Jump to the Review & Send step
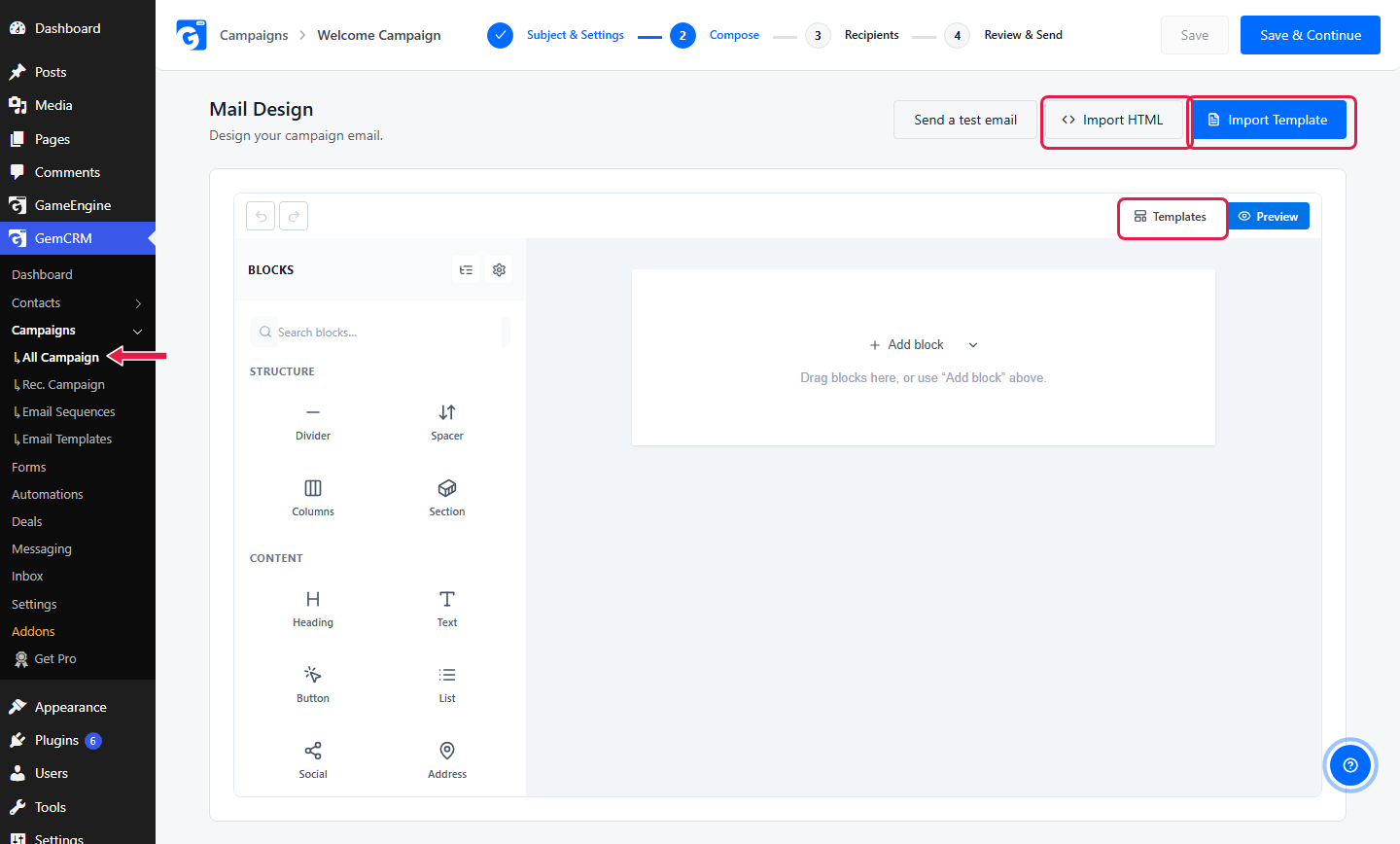The width and height of the screenshot is (1400, 844). 1004,35
